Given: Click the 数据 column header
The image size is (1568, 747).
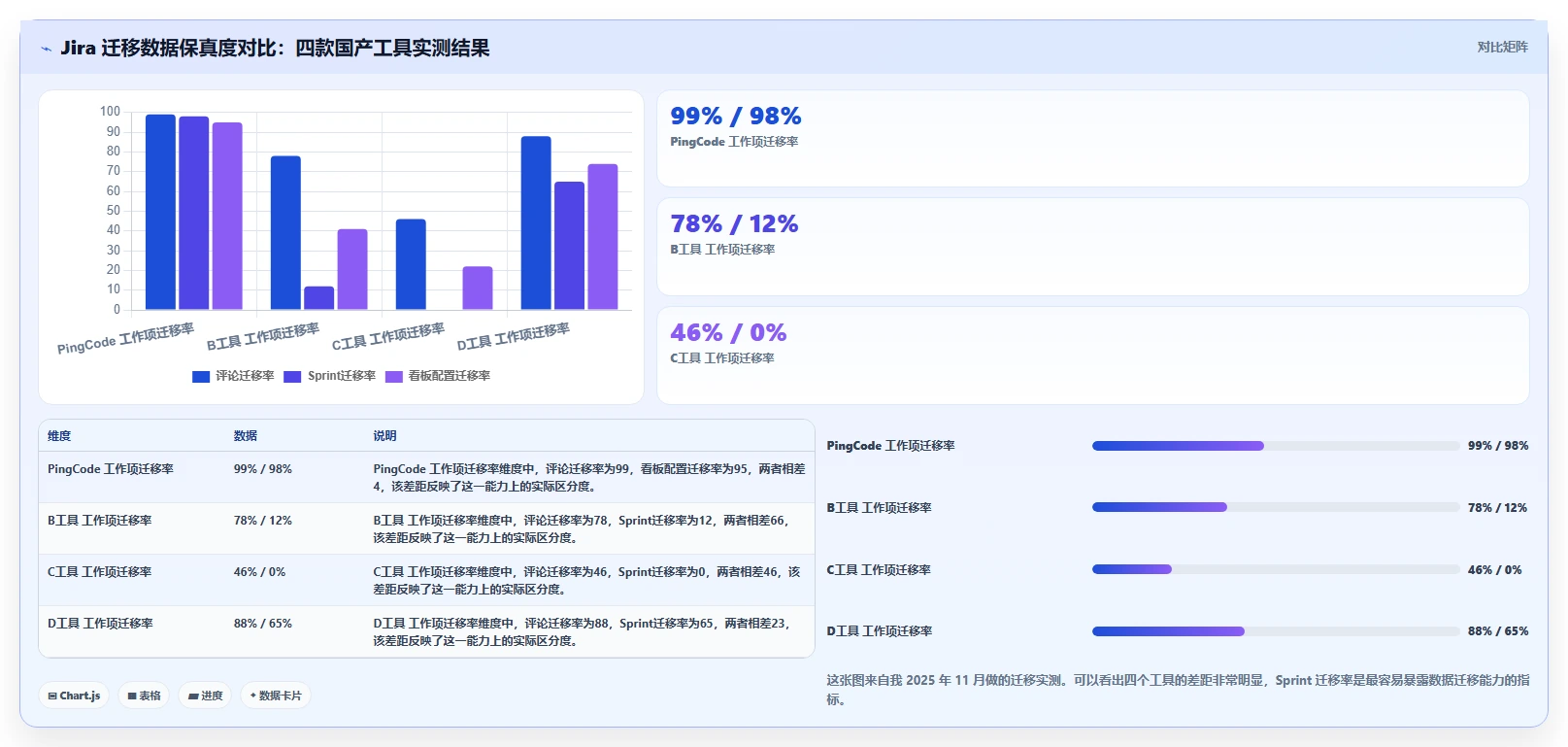Looking at the screenshot, I should tap(246, 436).
